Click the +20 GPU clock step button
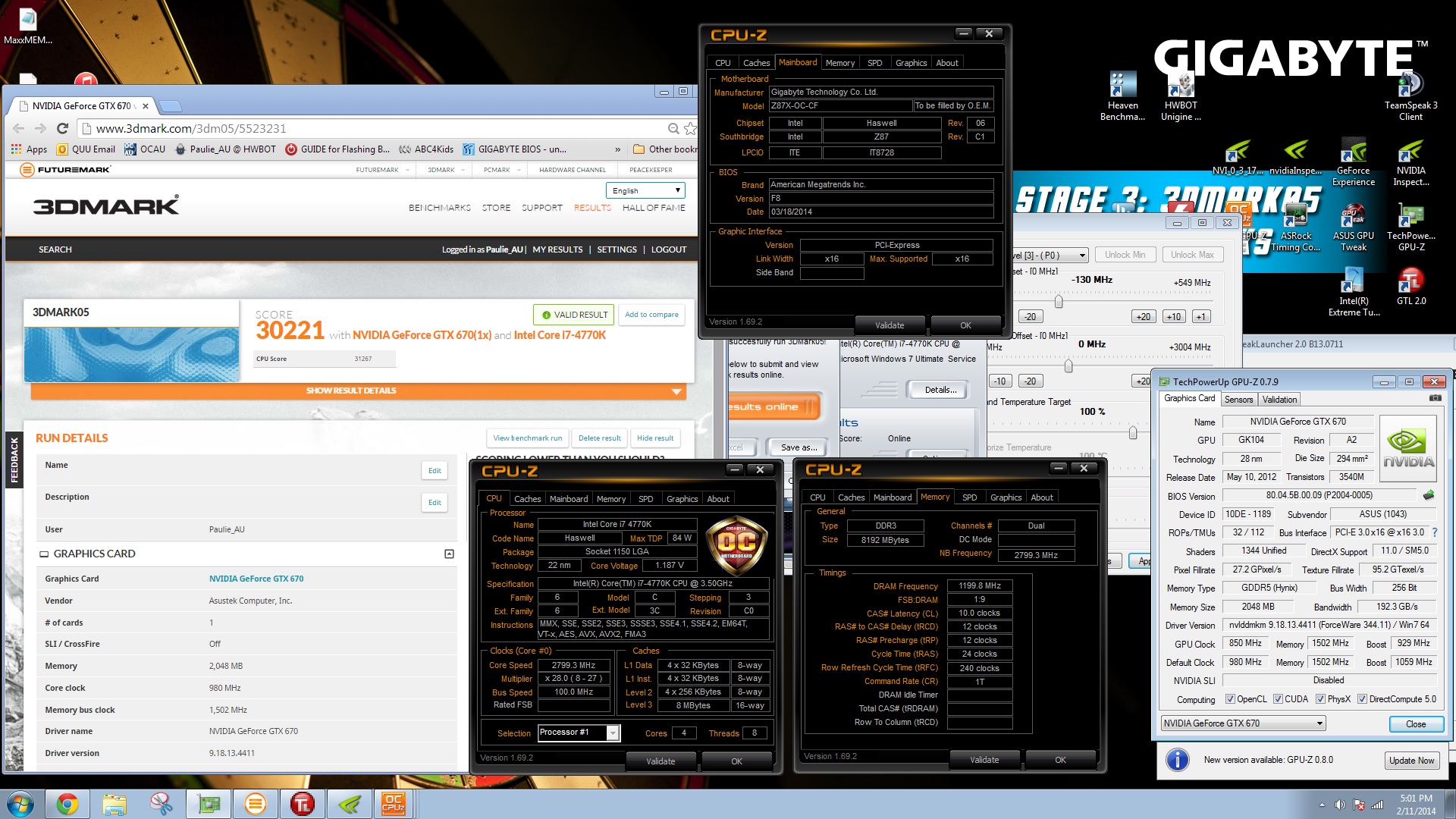Viewport: 1456px width, 819px height. point(1144,317)
